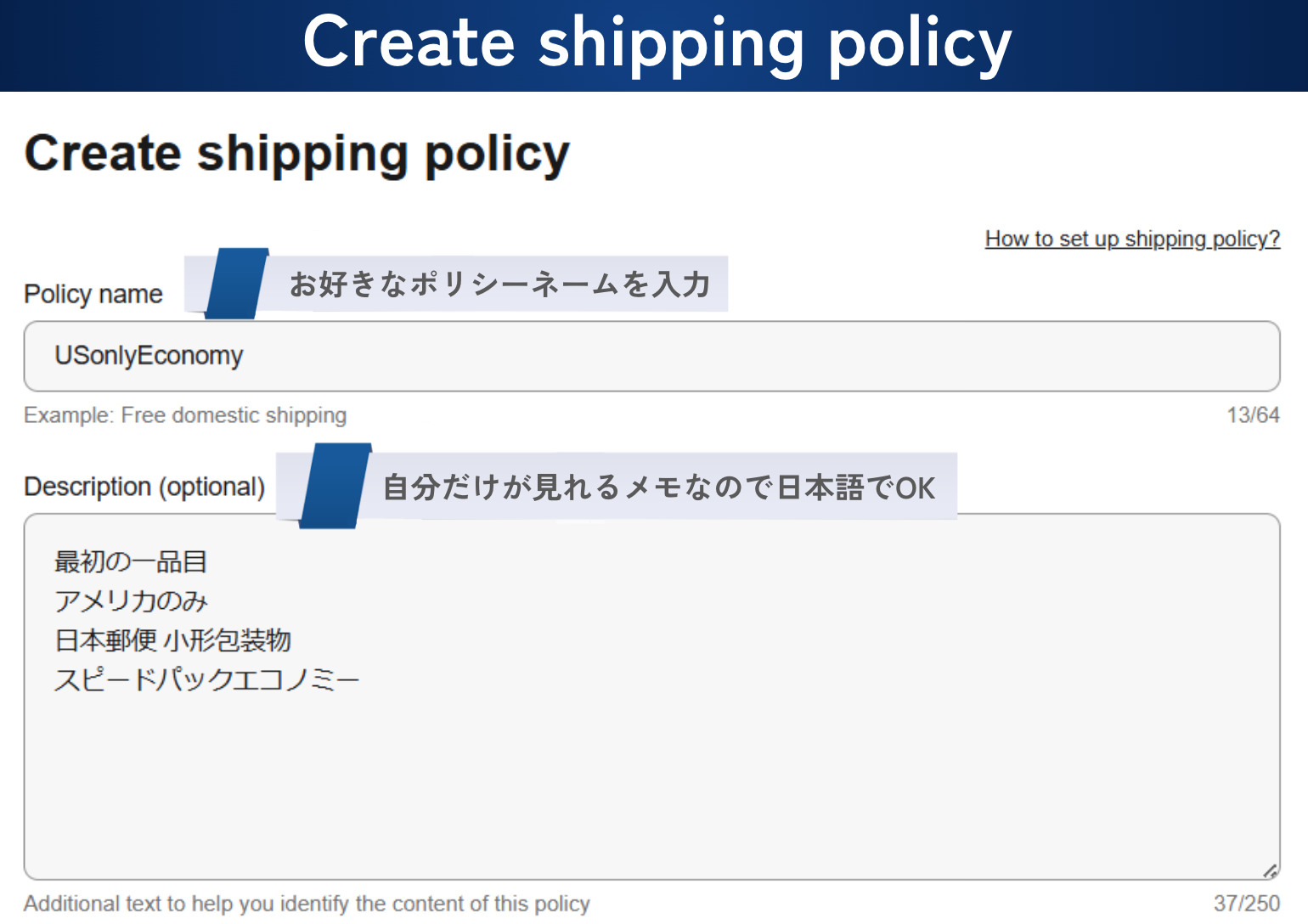
Task: Click the "自分だけが見れるメモなので日本語でOK" callout
Action: pyautogui.click(x=659, y=487)
